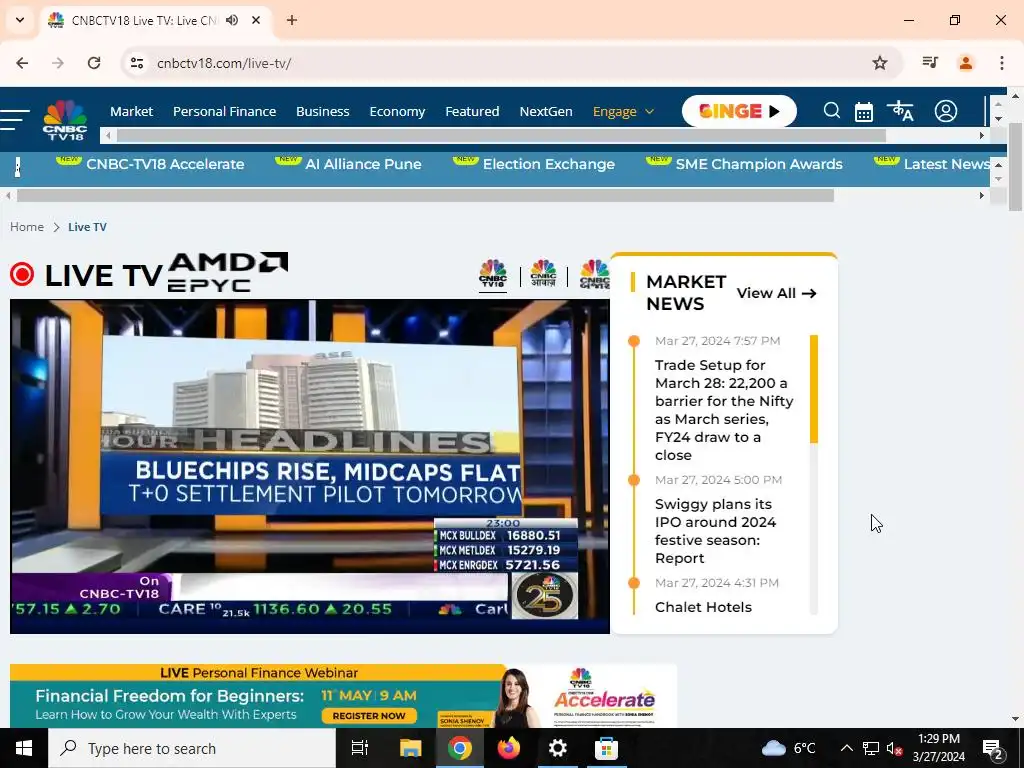
Task: Open Microsoft Store from taskbar
Action: pyautogui.click(x=607, y=748)
